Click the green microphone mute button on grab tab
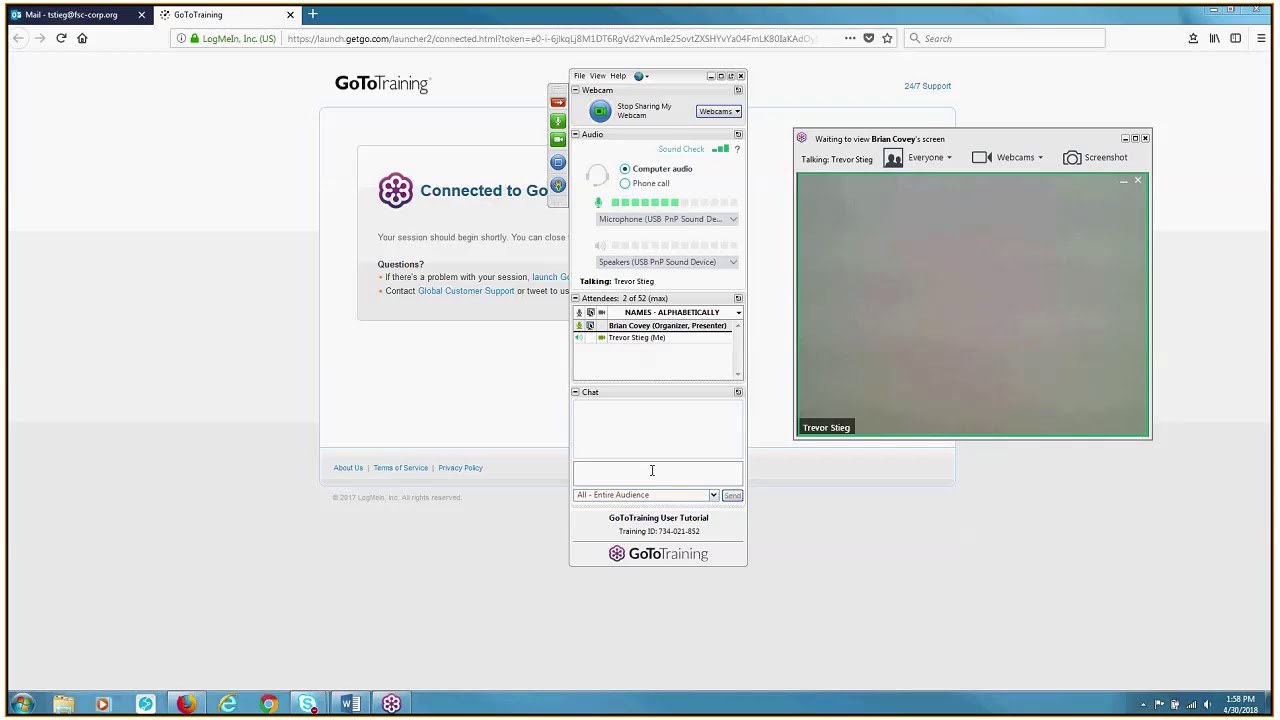1280x720 pixels. coord(558,120)
